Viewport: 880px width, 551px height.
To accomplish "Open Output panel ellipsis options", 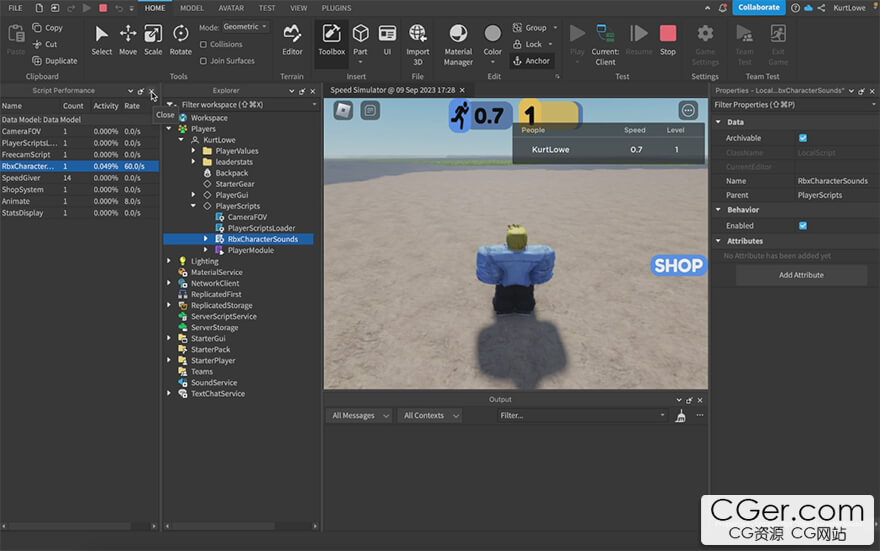I will (699, 415).
